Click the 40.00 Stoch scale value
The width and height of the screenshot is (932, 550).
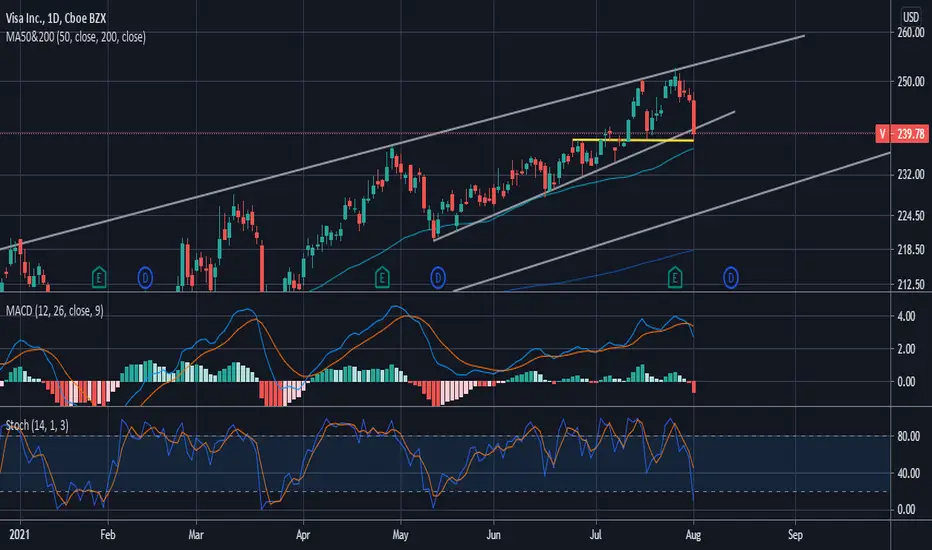[909, 473]
